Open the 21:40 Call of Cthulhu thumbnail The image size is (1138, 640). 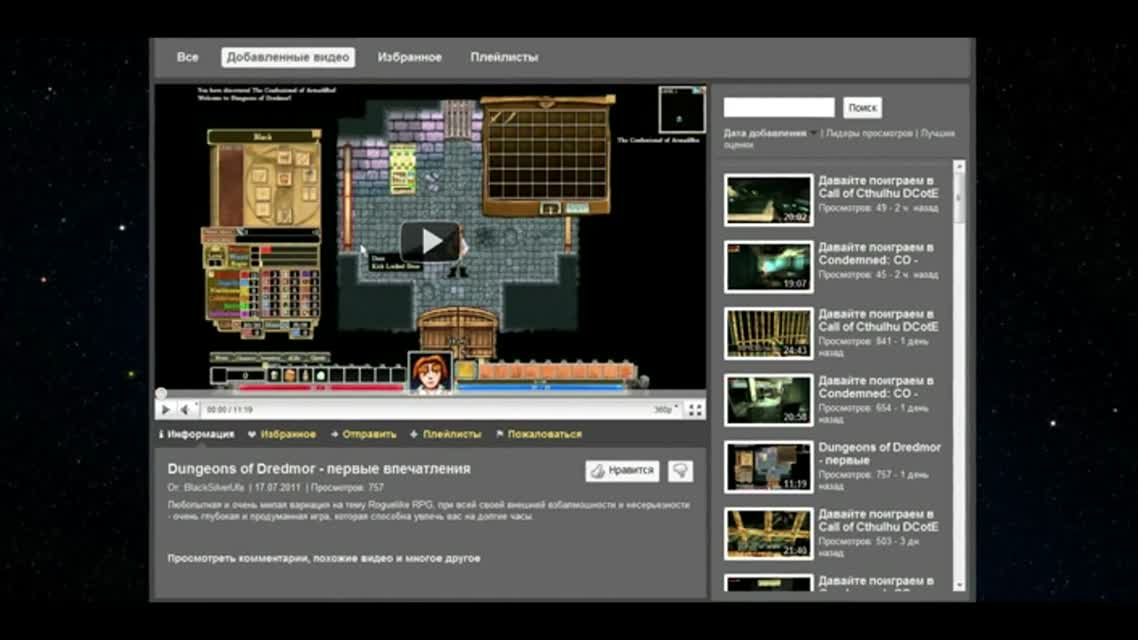tap(769, 534)
